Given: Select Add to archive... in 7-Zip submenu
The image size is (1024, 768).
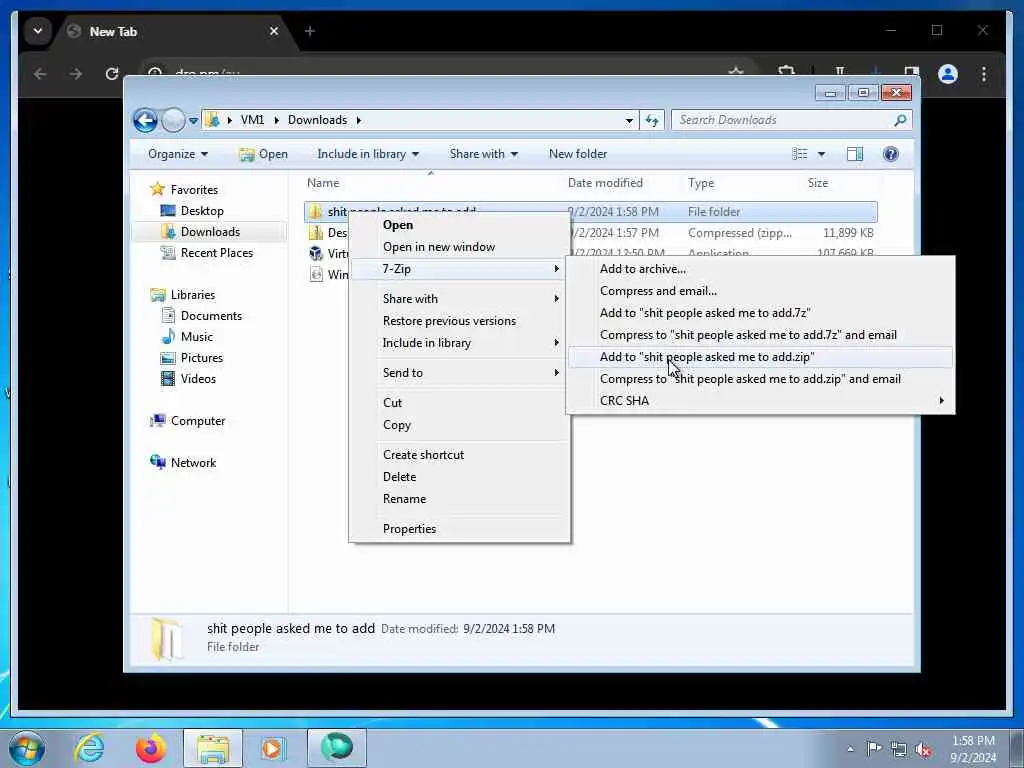Looking at the screenshot, I should (760, 269).
